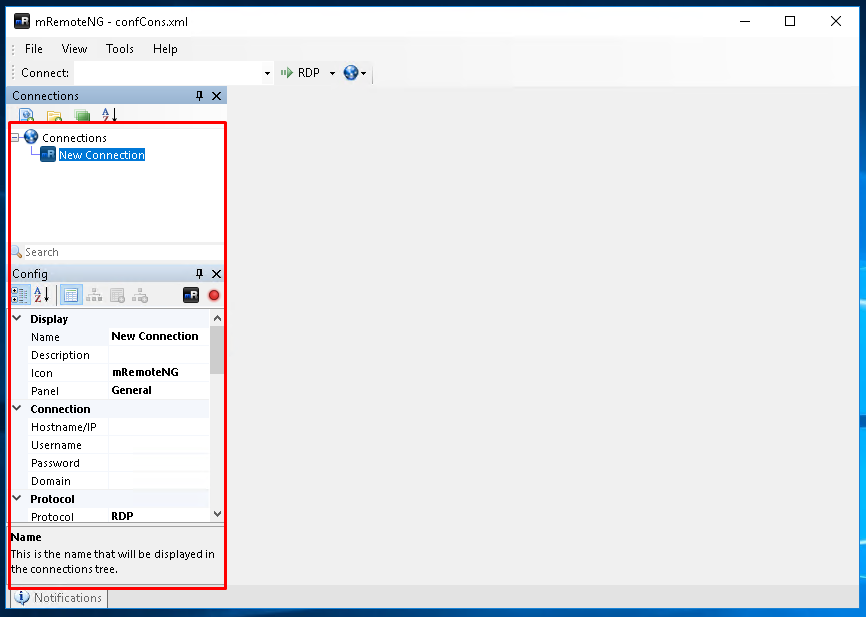Toggle the pin on the Config panel
The image size is (866, 617).
(198, 273)
